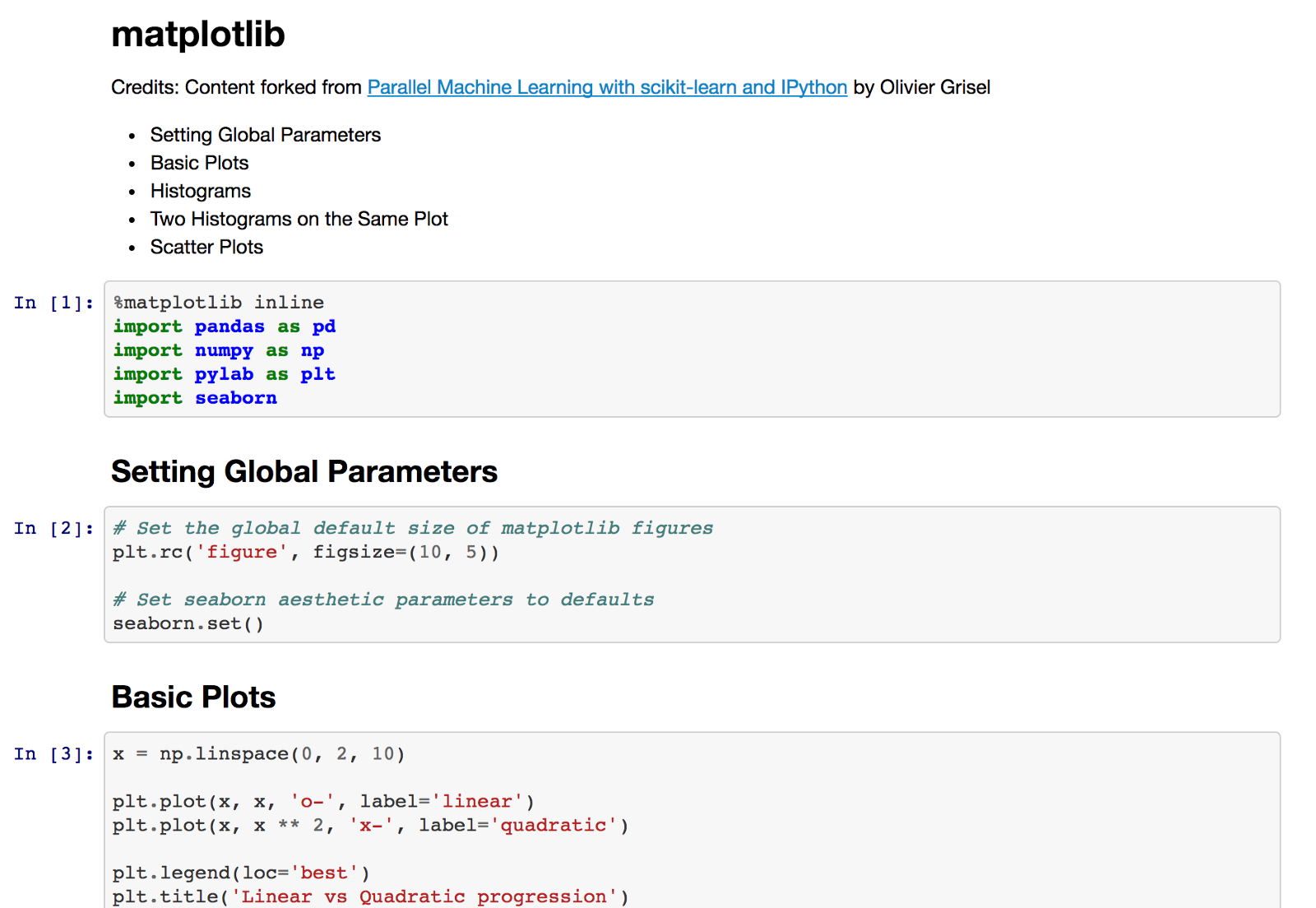The height and width of the screenshot is (908, 1316).
Task: Click Two Histograms on the Same Plot item
Action: click(x=299, y=219)
